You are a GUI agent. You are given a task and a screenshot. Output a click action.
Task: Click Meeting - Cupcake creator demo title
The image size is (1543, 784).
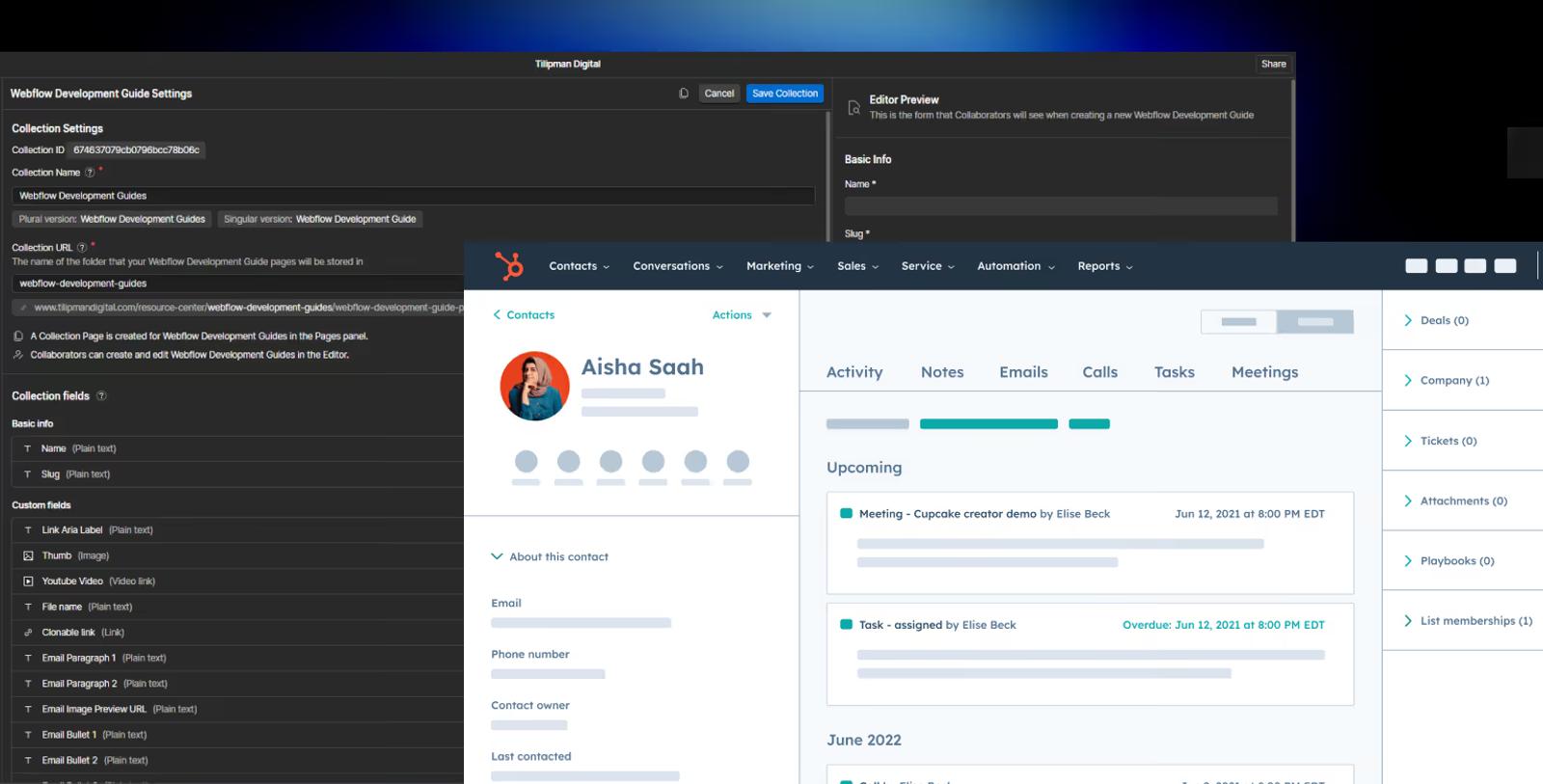pyautogui.click(x=947, y=514)
